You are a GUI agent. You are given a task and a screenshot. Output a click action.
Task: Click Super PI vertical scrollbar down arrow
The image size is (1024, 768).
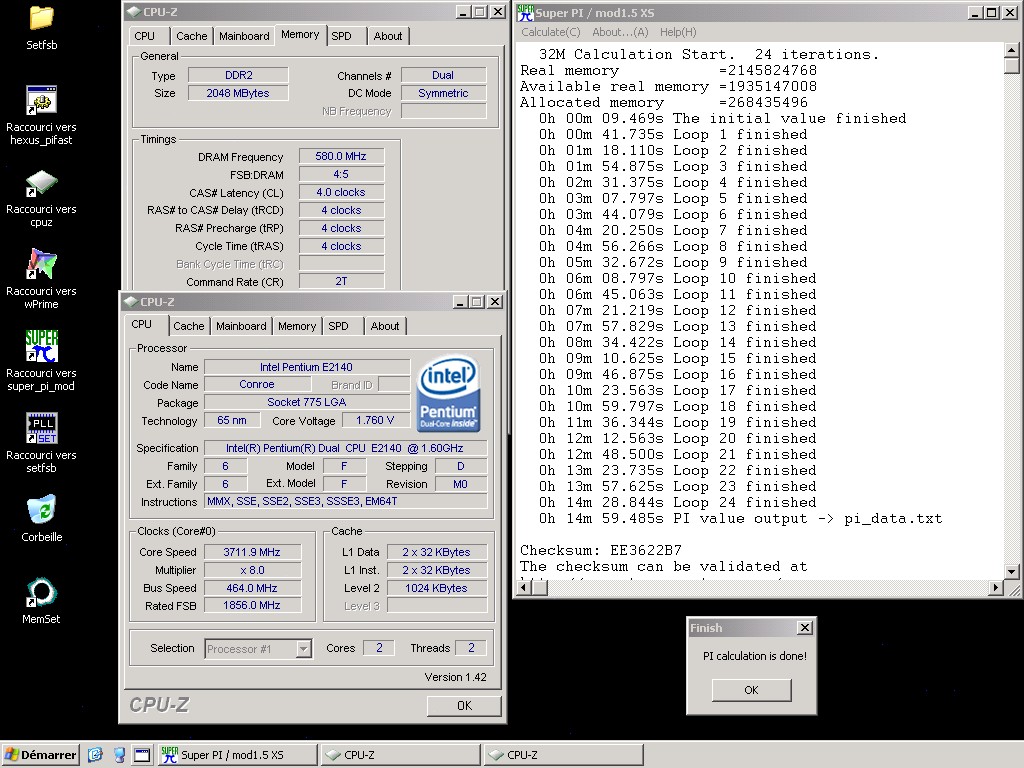1011,572
